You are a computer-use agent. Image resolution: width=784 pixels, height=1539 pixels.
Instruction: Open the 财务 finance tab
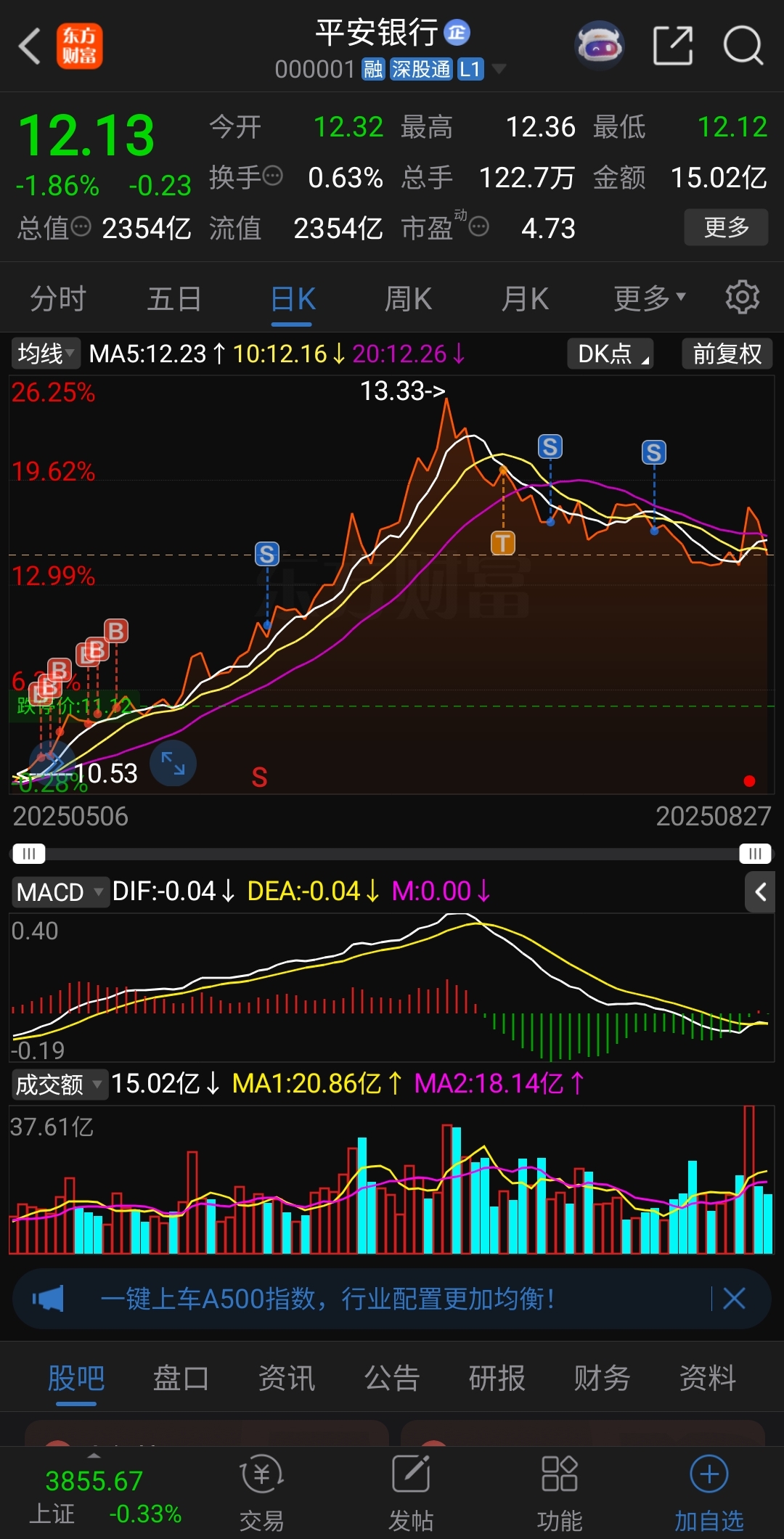(x=603, y=1378)
